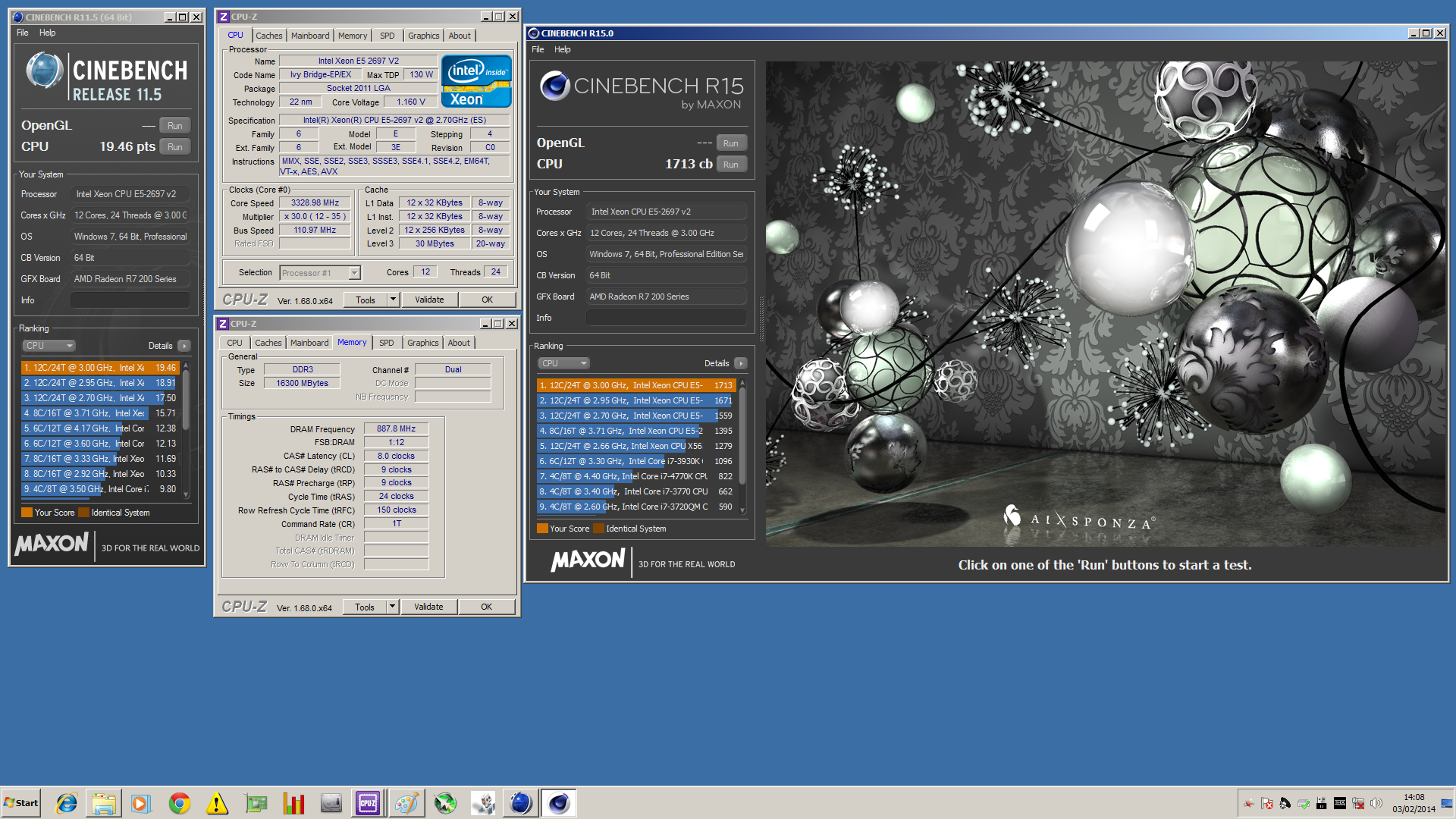Switch to the CPU-Z taskbar button
The height and width of the screenshot is (819, 1456).
[369, 803]
